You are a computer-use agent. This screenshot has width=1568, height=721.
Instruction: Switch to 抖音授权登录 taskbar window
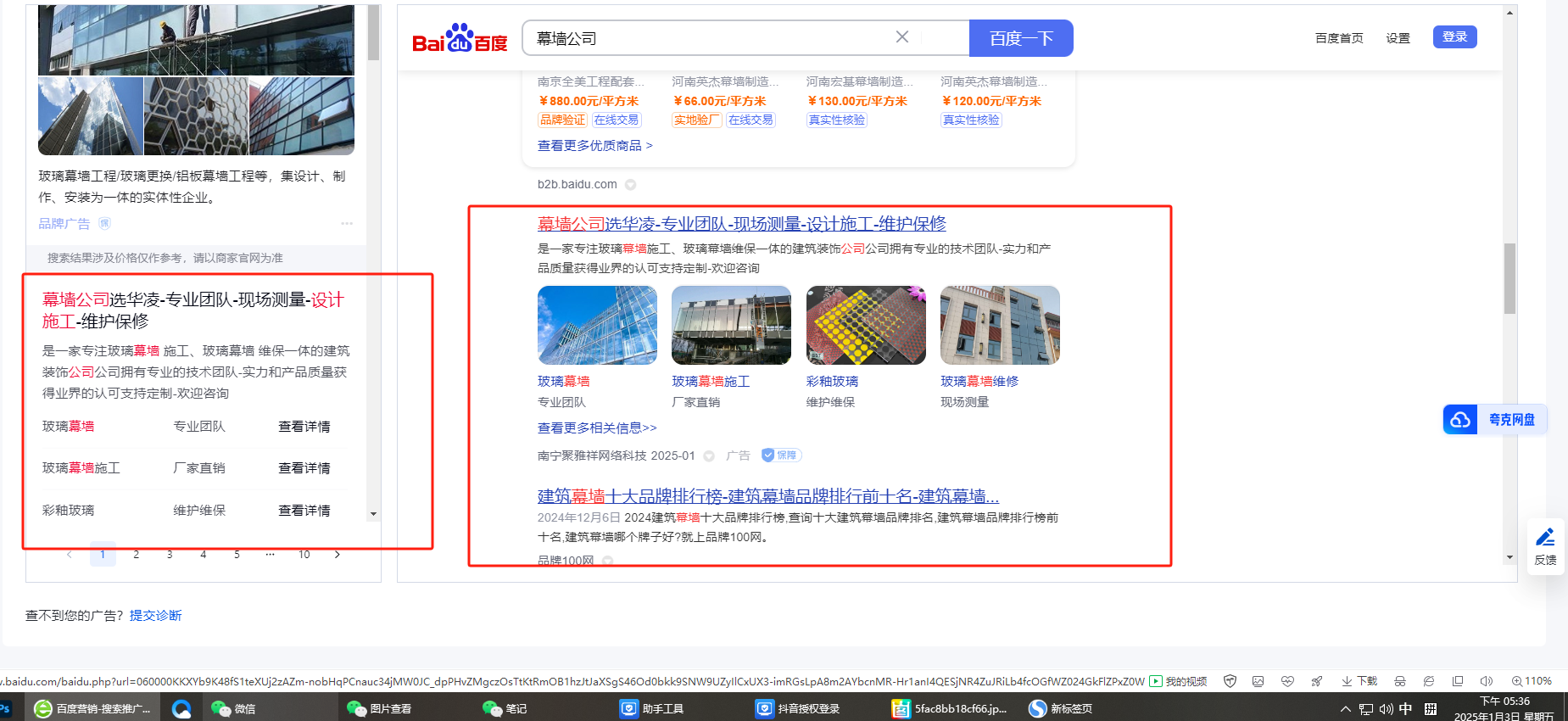[x=797, y=708]
